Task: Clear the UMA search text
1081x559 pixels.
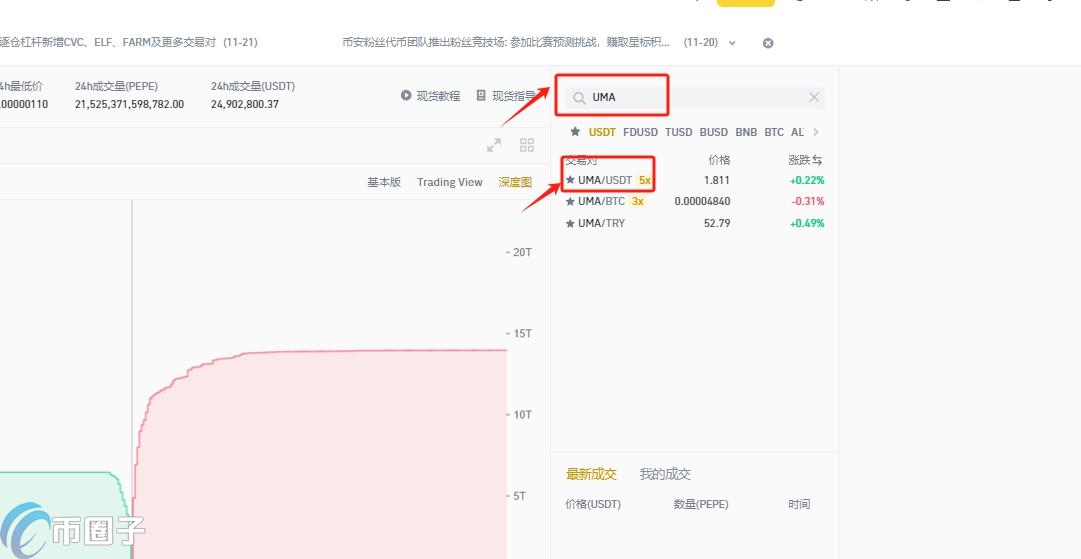Action: [814, 97]
